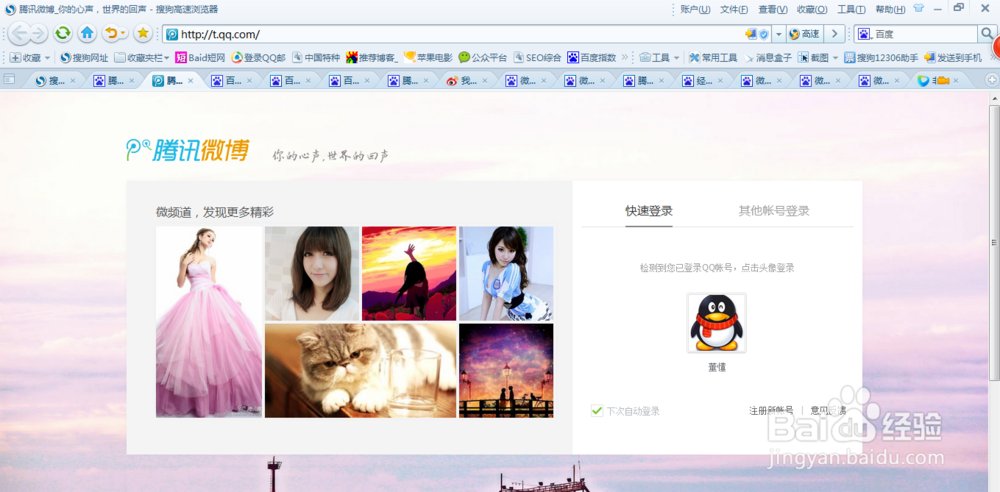Screen dimensions: 1000x492
Task: Open SEO综合 bookmark
Action: click(537, 57)
